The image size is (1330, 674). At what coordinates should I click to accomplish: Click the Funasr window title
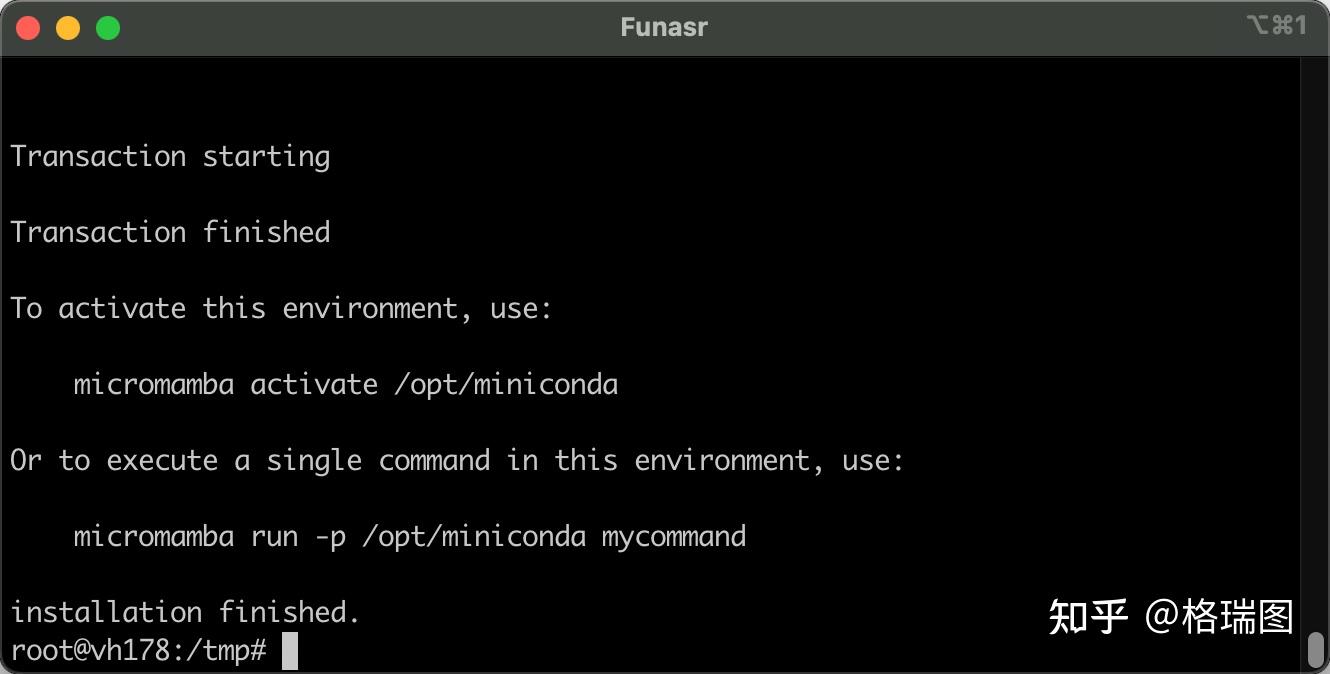point(664,27)
